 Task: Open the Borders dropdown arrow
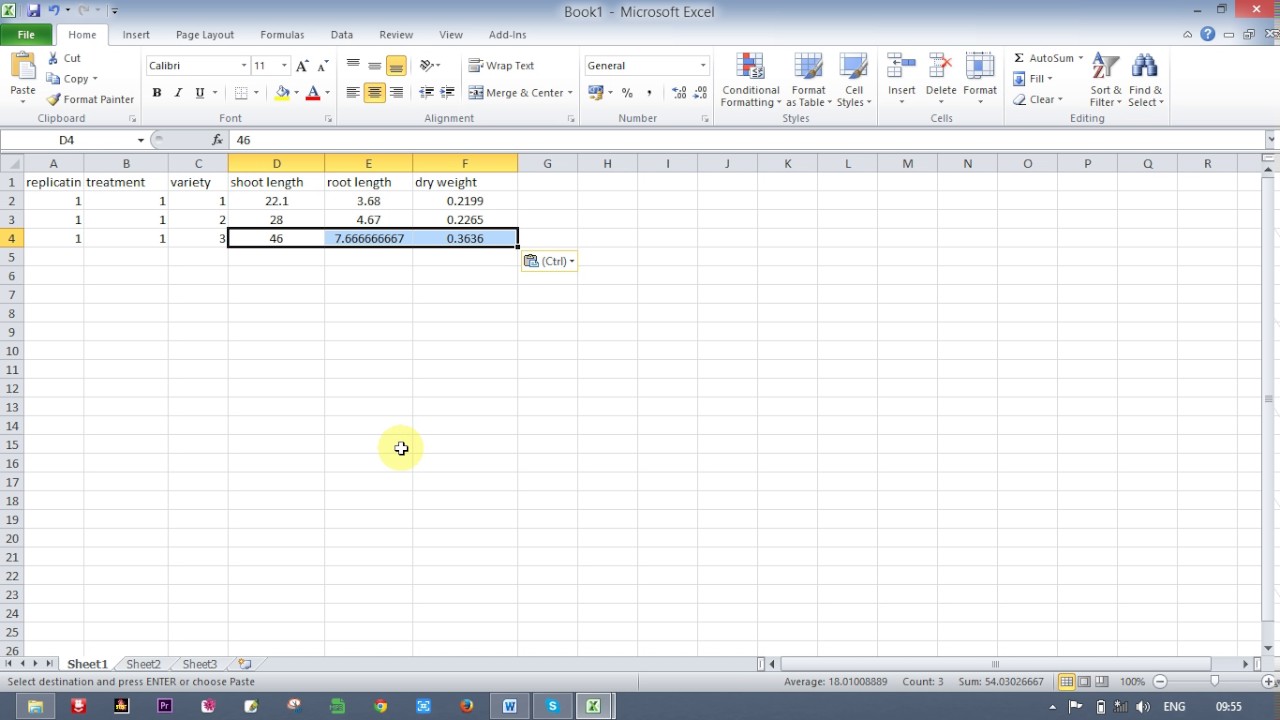click(x=256, y=93)
